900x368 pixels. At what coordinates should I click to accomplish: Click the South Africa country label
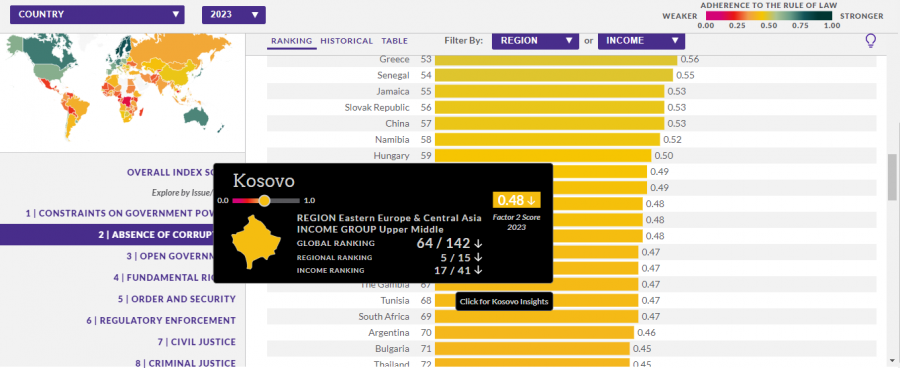coord(384,316)
